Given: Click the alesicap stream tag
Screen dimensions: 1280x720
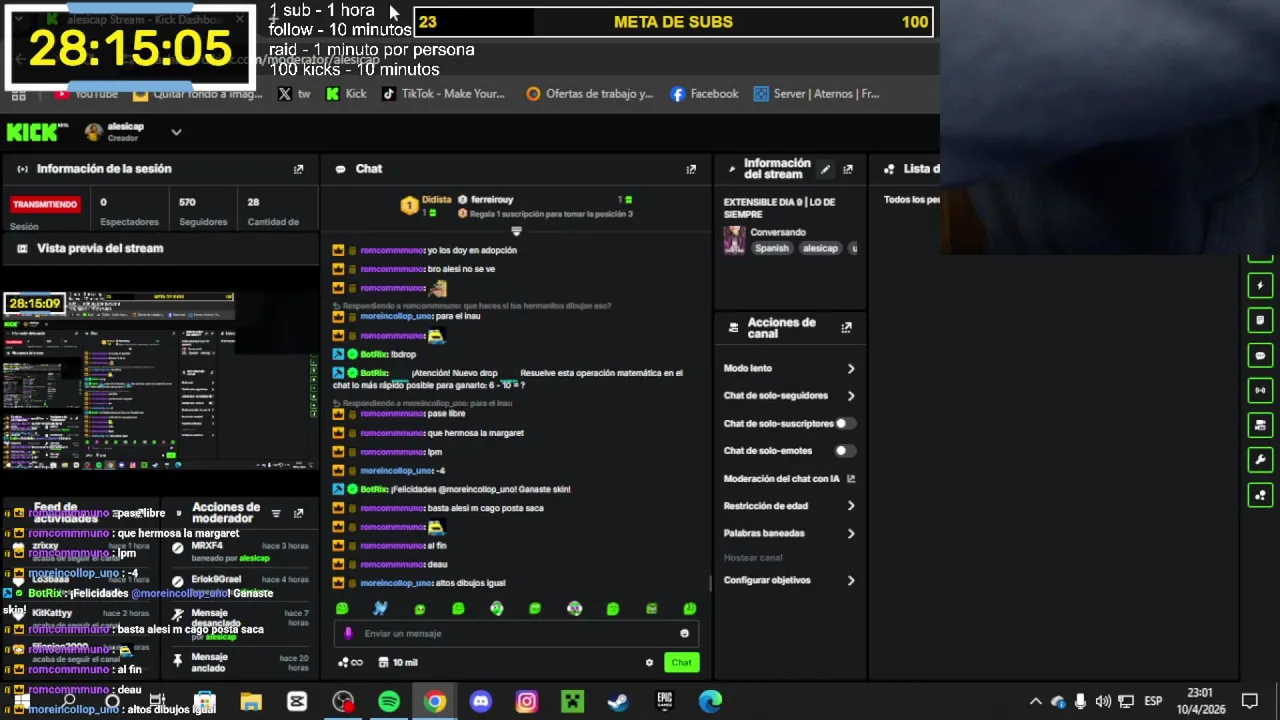Looking at the screenshot, I should point(820,248).
